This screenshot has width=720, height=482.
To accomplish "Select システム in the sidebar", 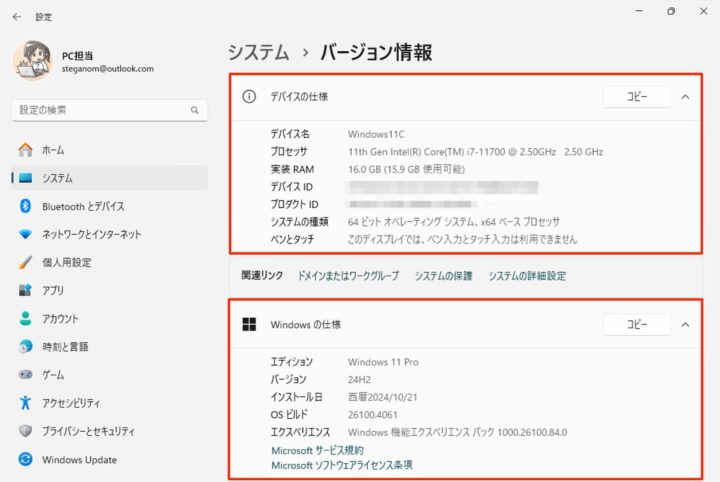I will coord(109,178).
